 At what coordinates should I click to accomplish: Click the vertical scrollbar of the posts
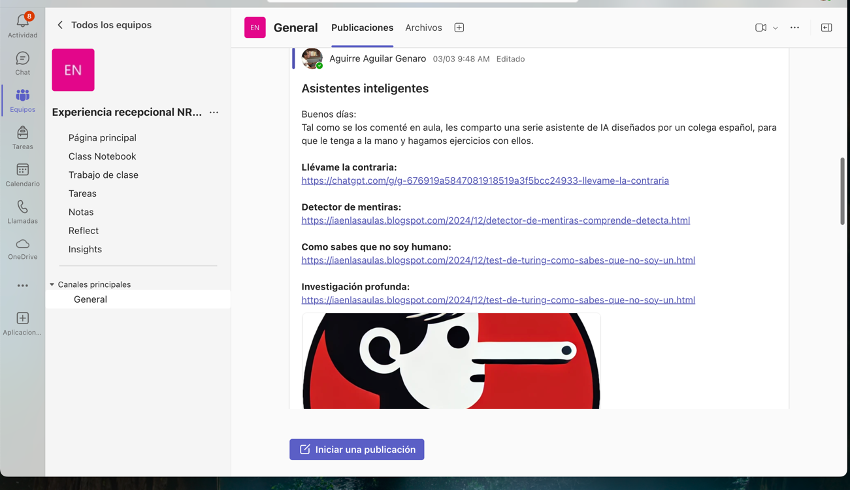[842, 190]
